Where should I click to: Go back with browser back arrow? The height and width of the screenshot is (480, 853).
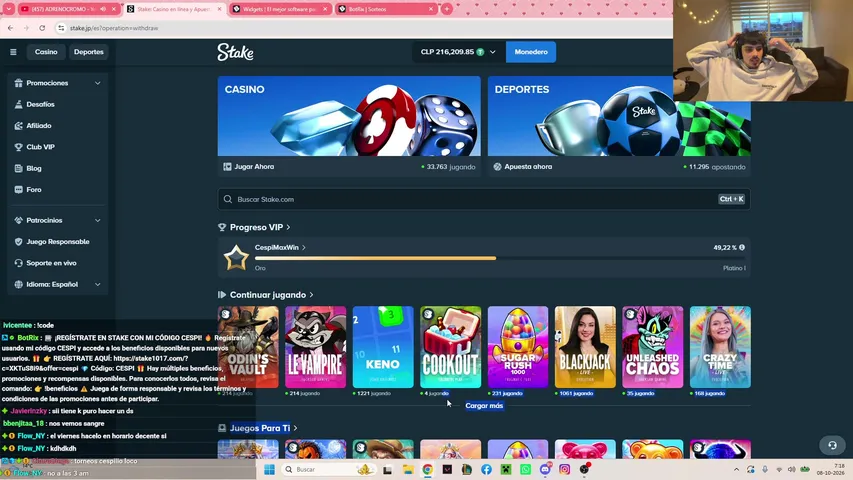point(10,28)
